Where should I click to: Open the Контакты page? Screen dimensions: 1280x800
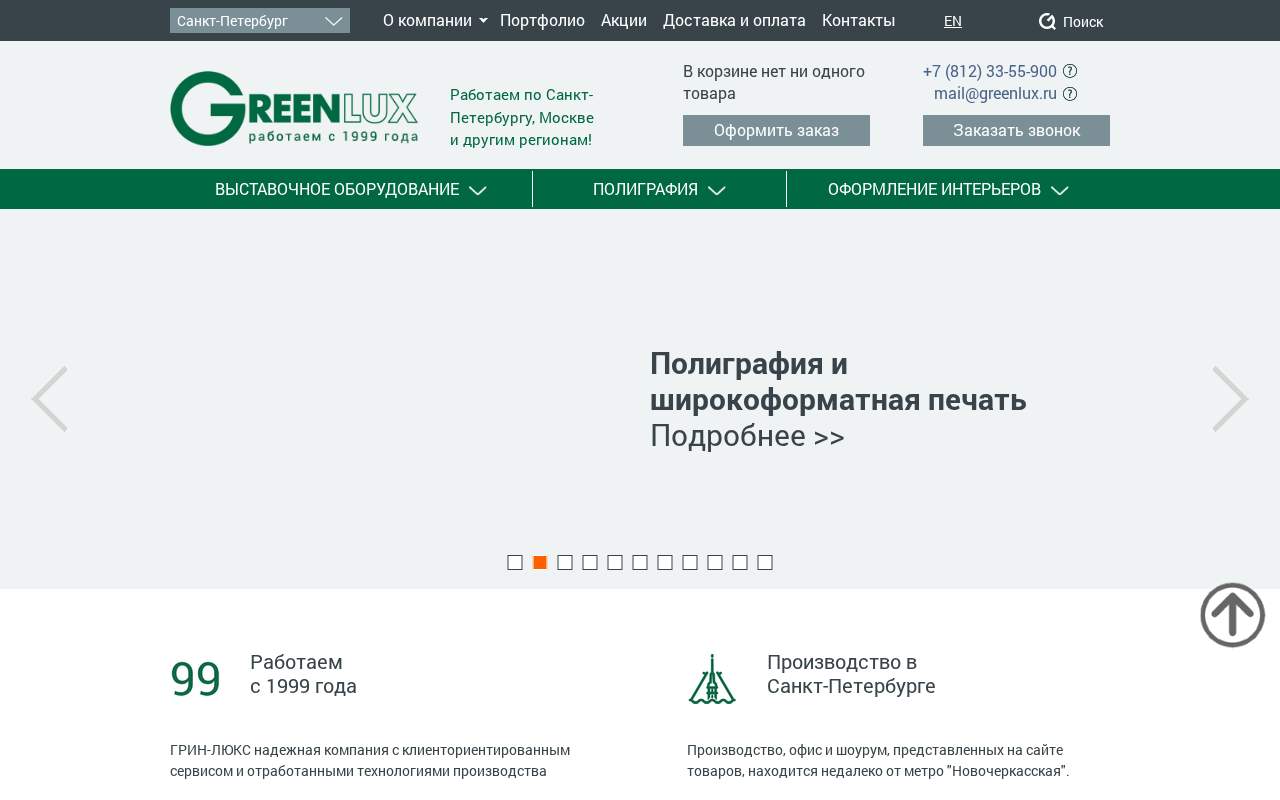858,20
